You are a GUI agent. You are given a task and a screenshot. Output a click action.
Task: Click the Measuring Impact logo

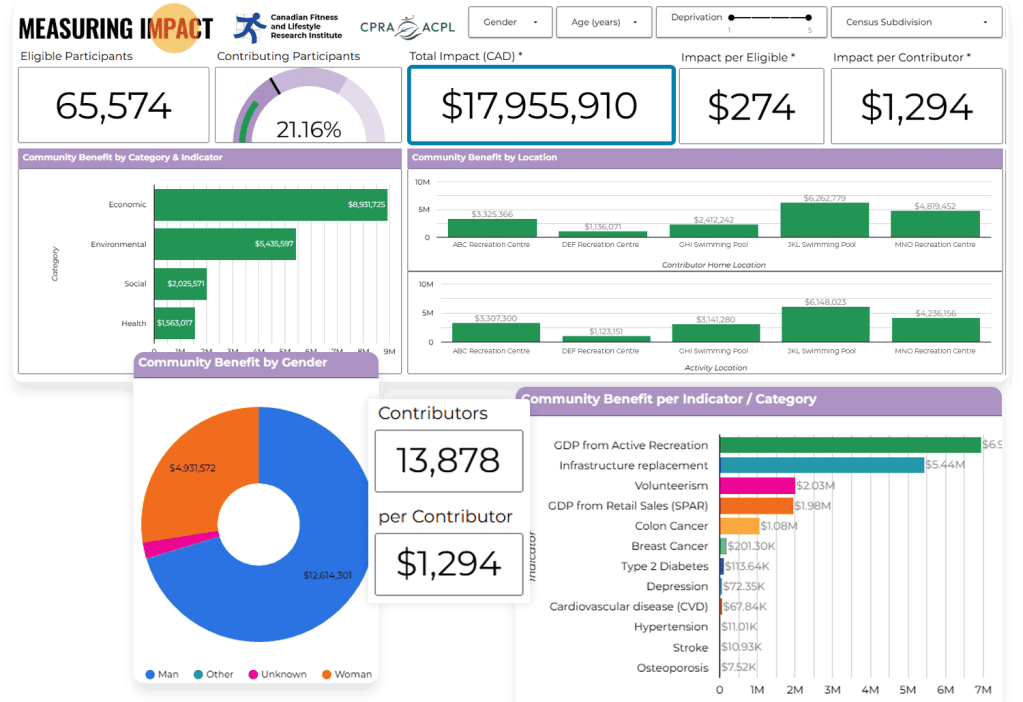pyautogui.click(x=115, y=27)
